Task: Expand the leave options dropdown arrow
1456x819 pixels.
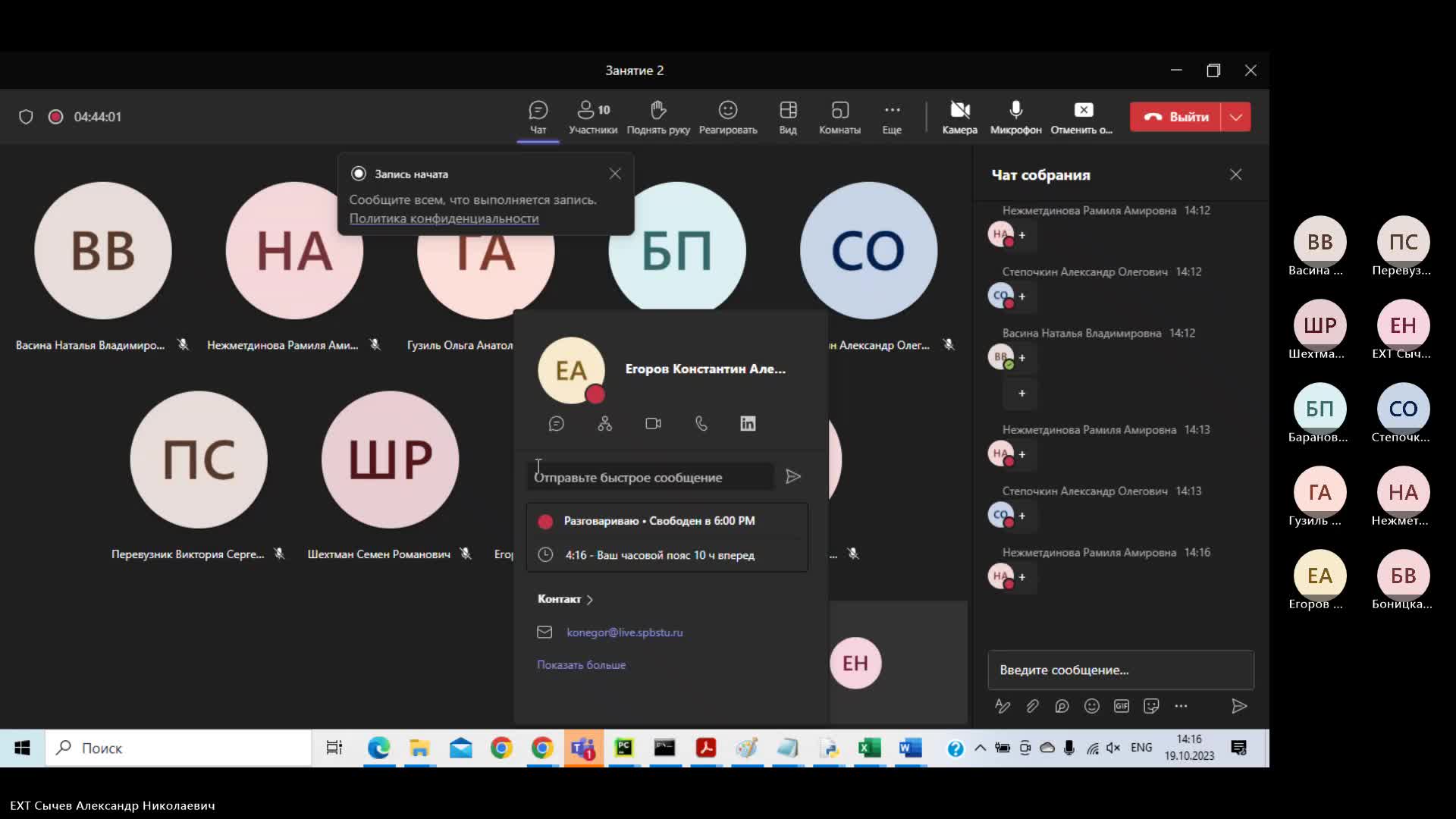Action: (1236, 117)
